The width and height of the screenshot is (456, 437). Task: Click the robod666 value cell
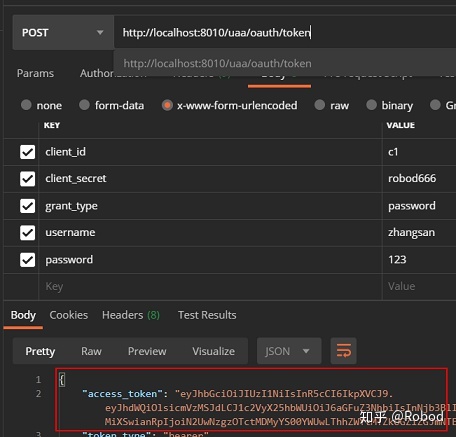[x=419, y=179]
